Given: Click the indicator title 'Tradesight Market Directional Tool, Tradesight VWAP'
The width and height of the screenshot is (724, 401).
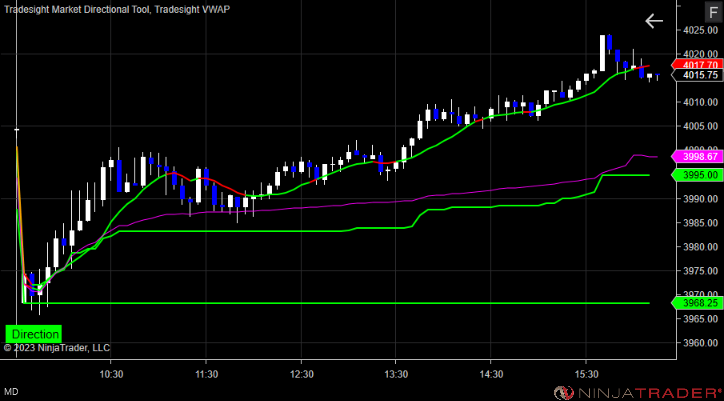Looking at the screenshot, I should (x=117, y=9).
